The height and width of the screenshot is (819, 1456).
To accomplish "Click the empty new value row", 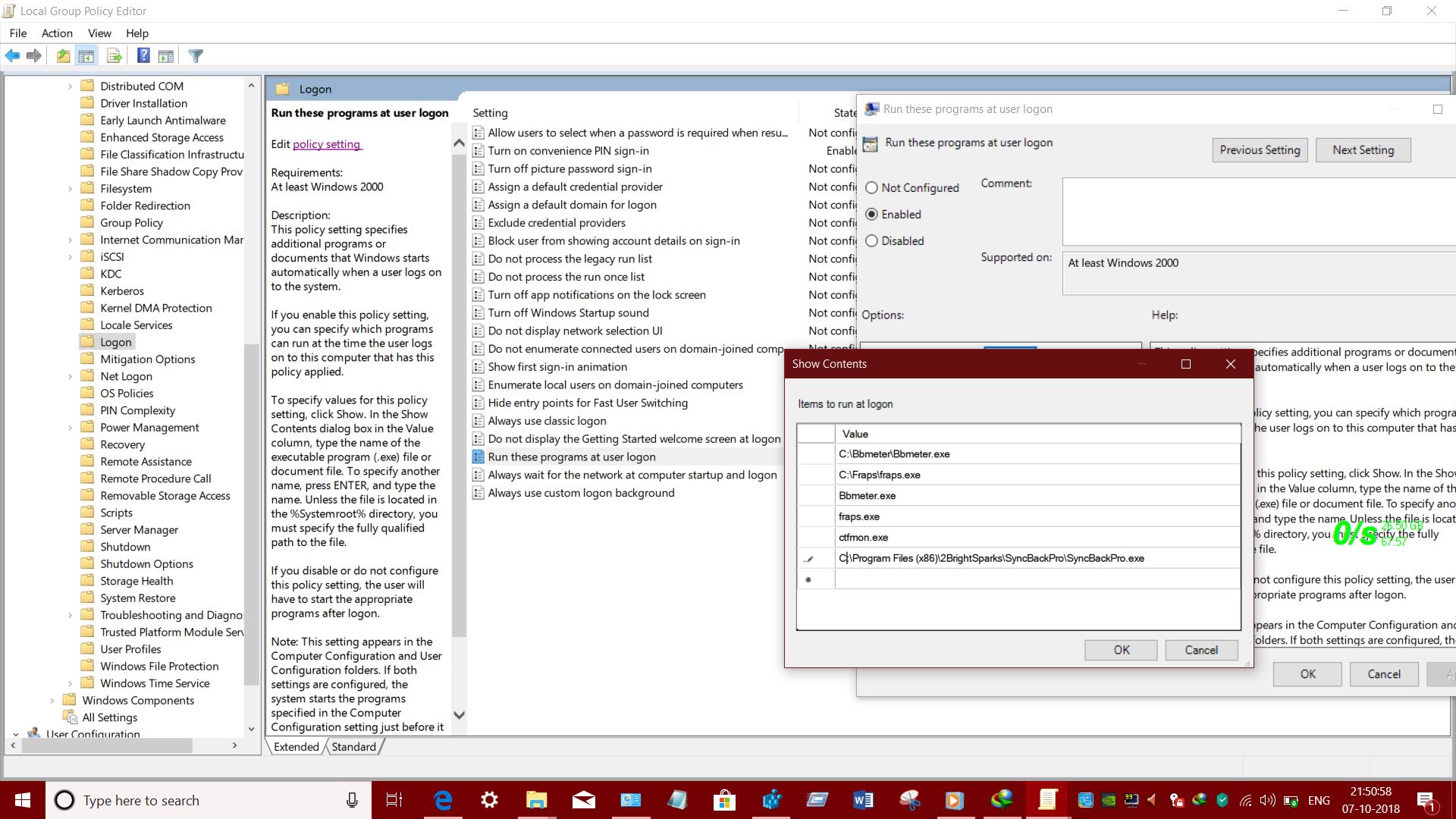I will point(1037,579).
